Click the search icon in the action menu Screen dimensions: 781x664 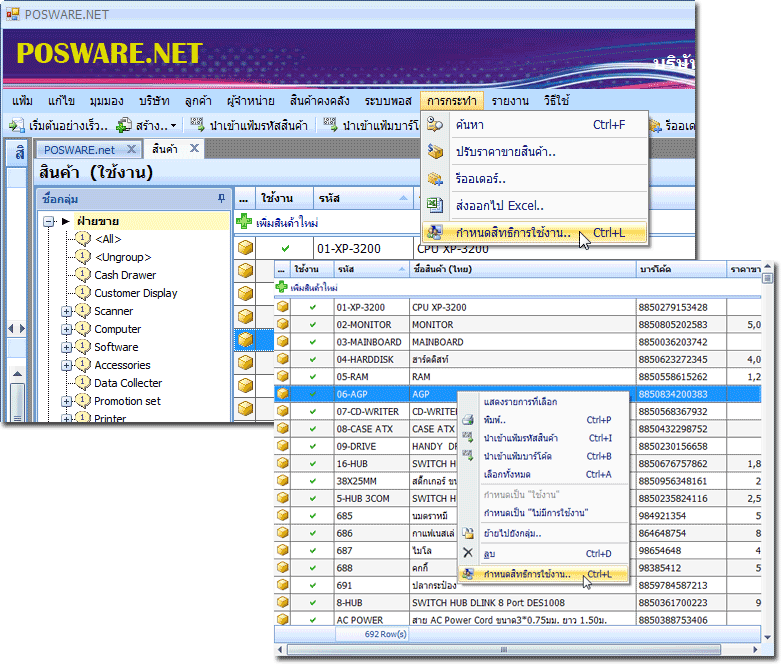tap(435, 125)
